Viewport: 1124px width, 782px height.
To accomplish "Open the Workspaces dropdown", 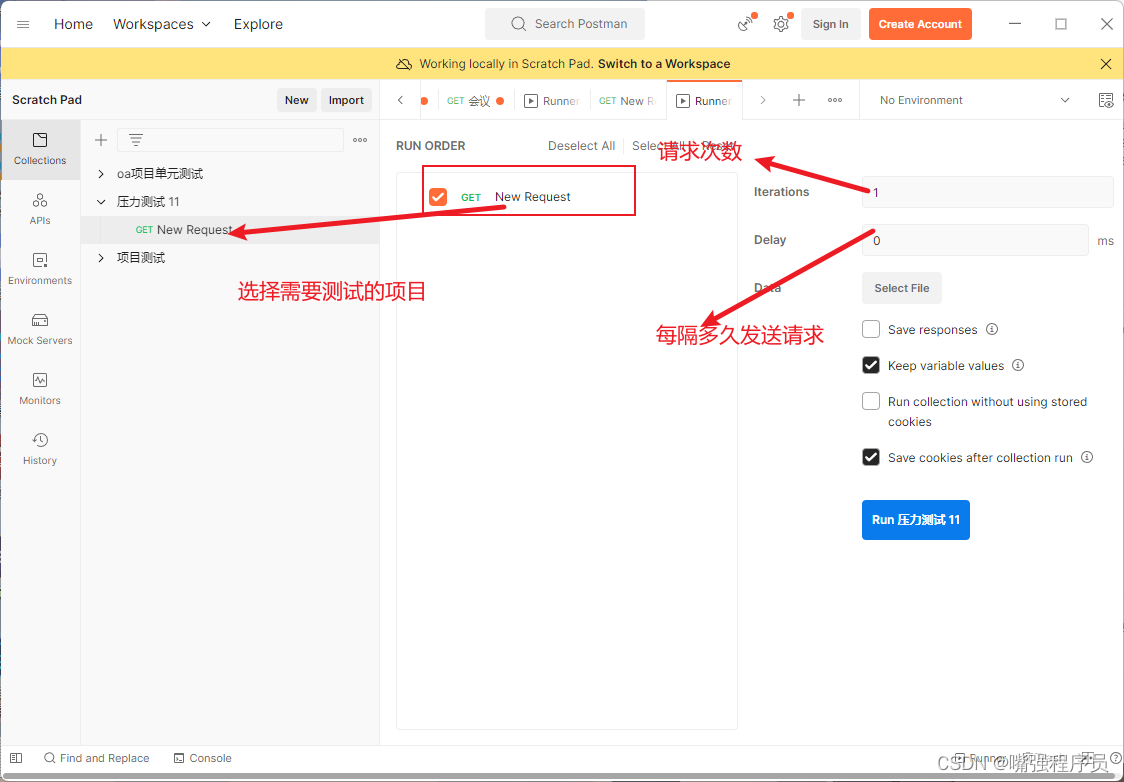I will coord(162,24).
